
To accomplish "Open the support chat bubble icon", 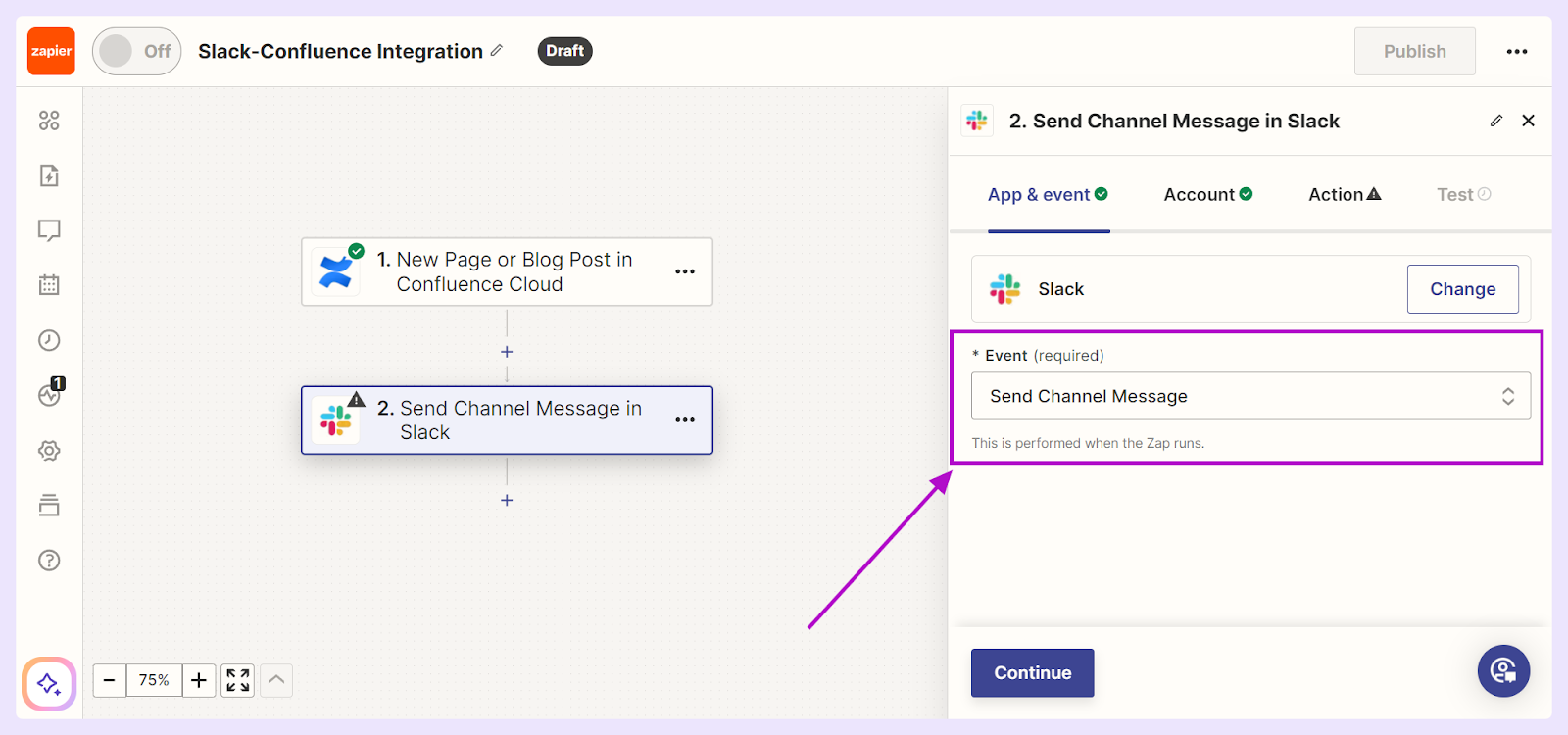I will tap(1503, 671).
